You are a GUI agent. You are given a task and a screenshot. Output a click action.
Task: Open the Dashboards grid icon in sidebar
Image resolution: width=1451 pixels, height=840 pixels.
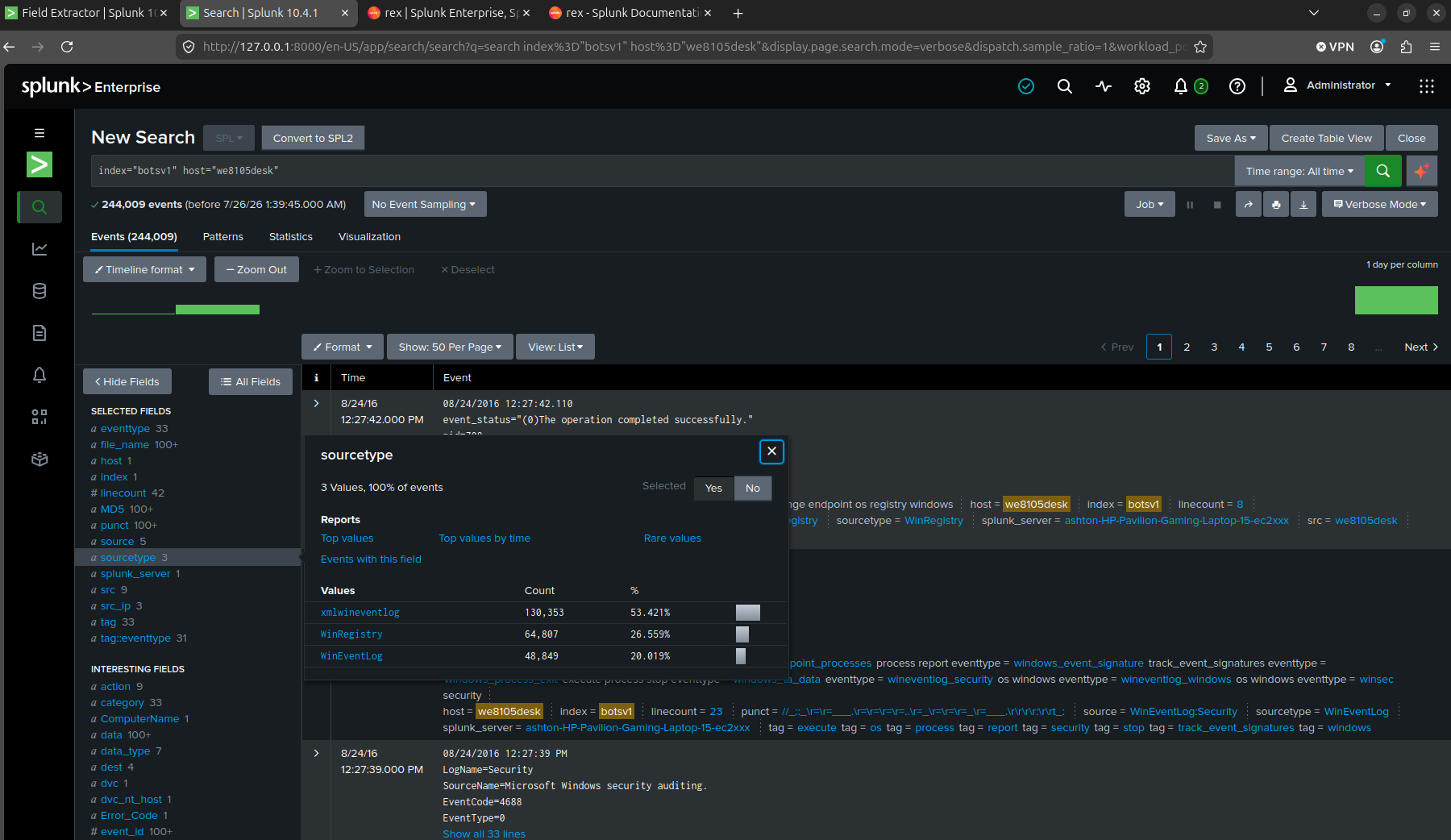click(39, 417)
